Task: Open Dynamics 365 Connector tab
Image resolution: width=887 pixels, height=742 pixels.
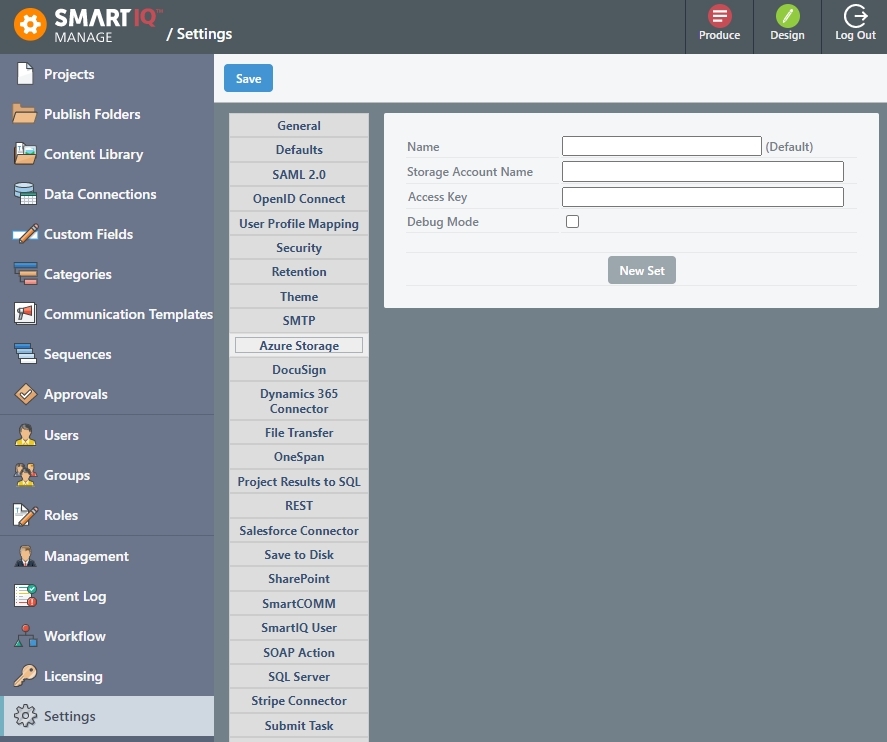Action: pyautogui.click(x=299, y=401)
